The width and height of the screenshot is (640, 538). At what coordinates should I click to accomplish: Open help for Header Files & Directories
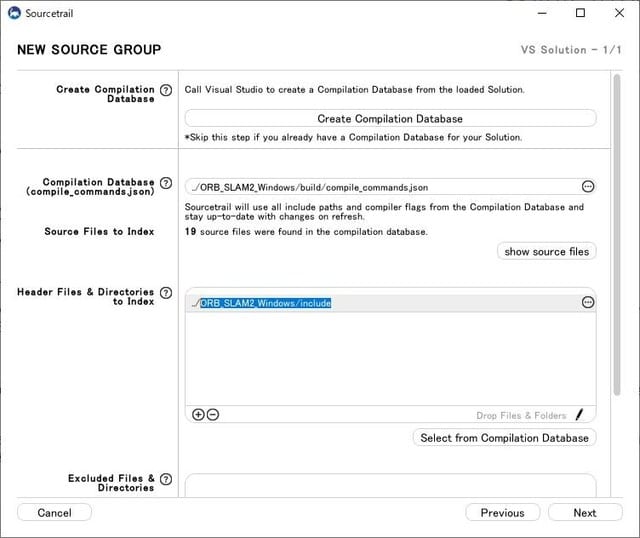click(166, 292)
